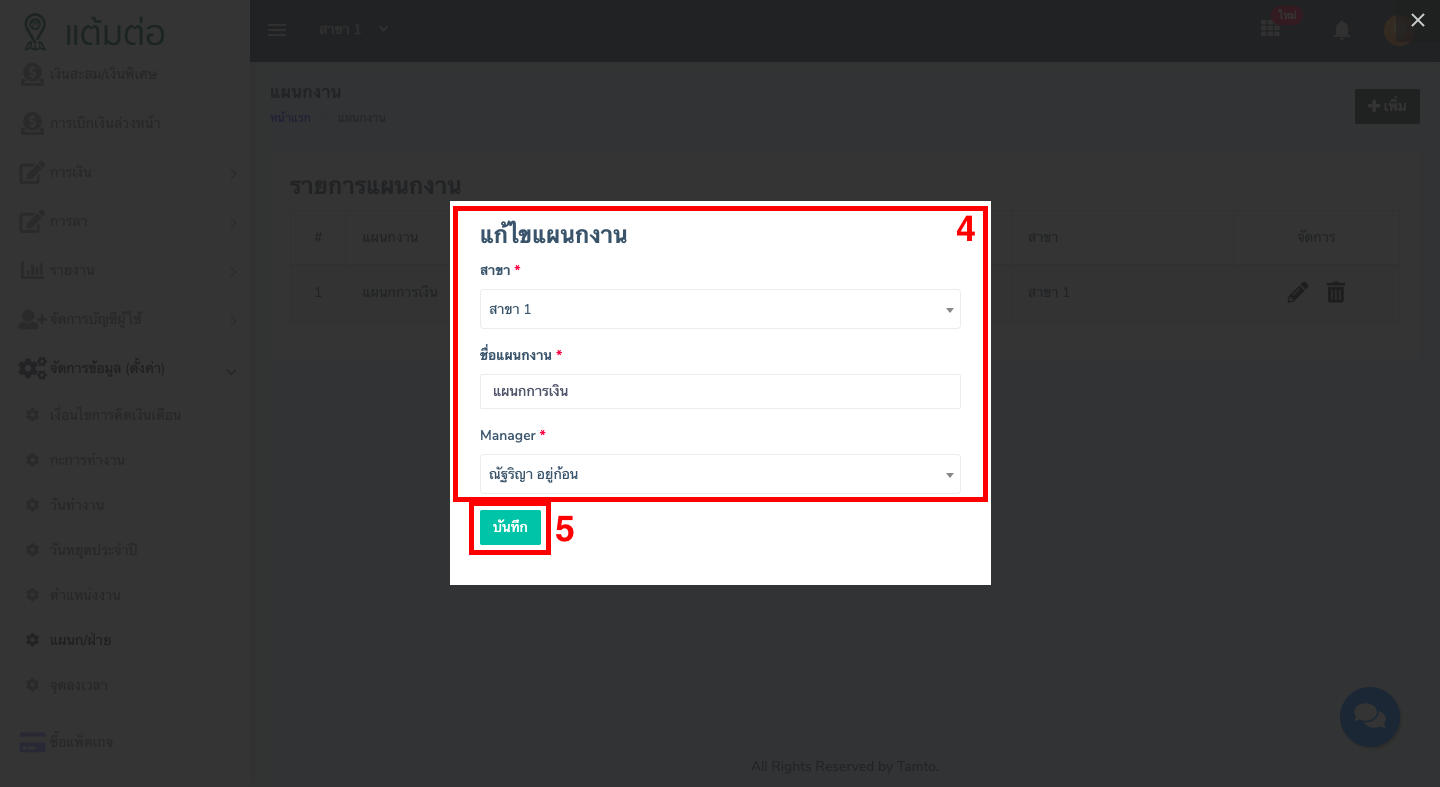The width and height of the screenshot is (1440, 787).
Task: Collapse the จัดการข้อมูล (ตั้งค่า) menu
Action: click(x=128, y=369)
